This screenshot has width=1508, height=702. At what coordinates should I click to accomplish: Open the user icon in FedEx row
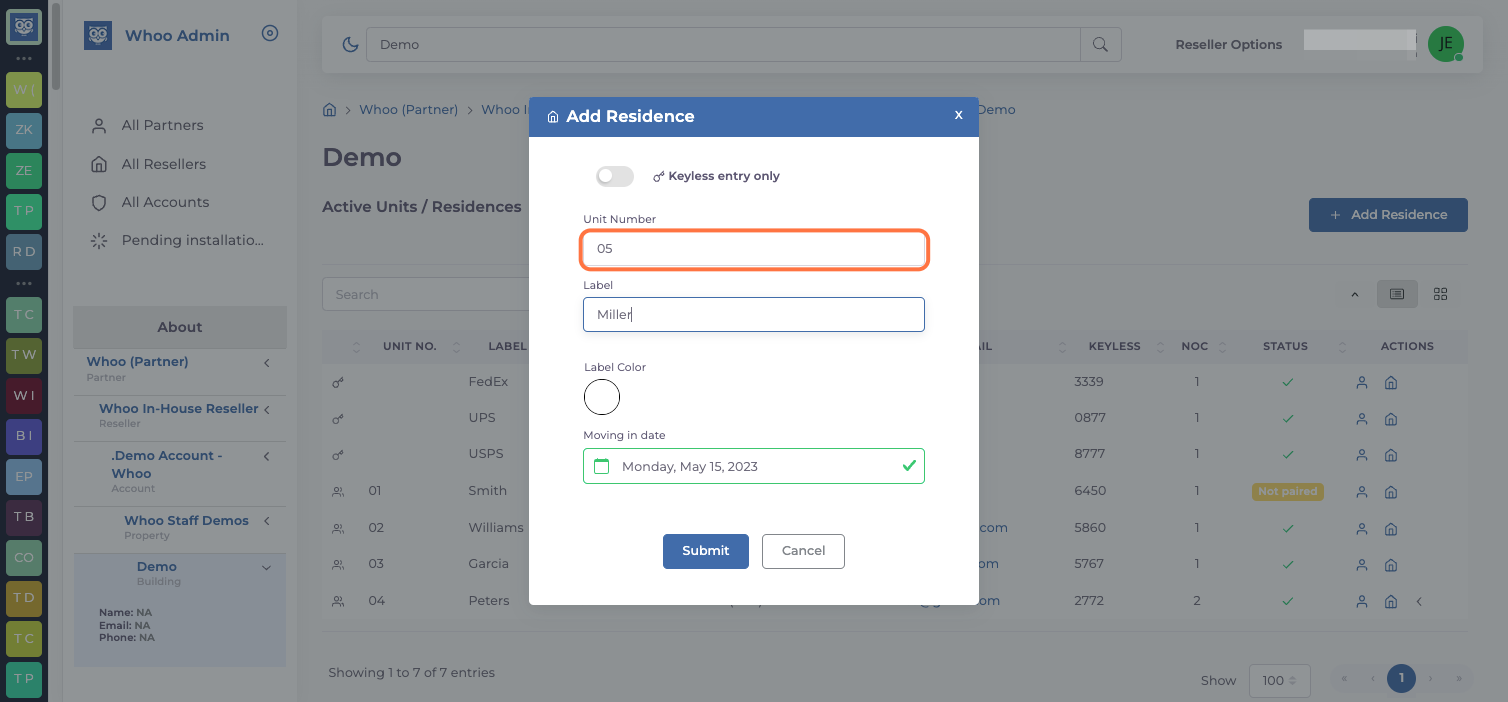[1361, 382]
